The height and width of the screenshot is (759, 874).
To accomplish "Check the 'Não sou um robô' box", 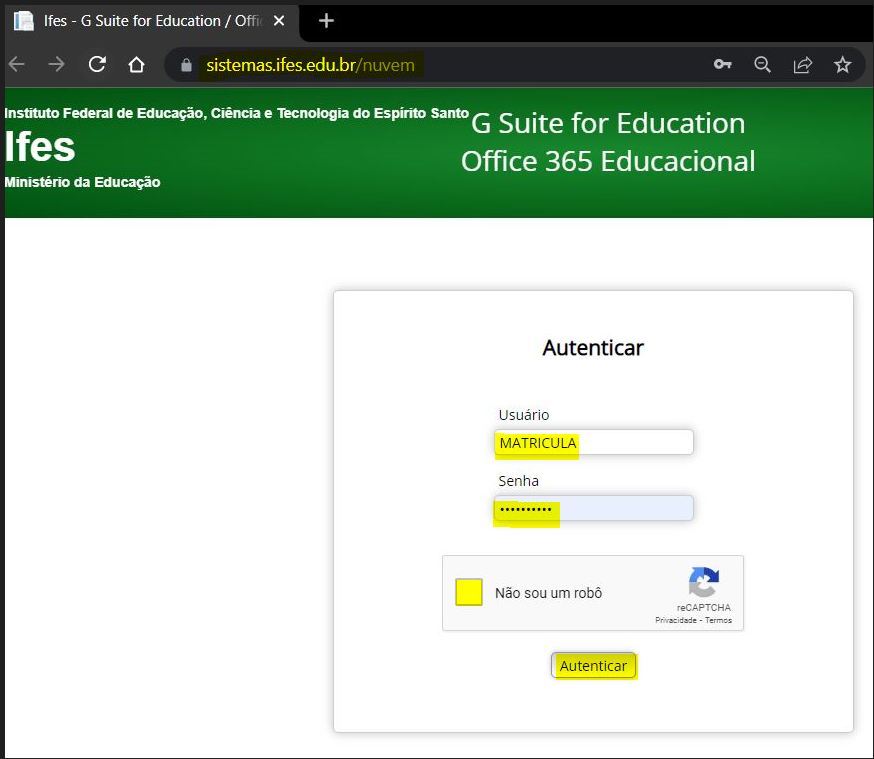I will tap(469, 592).
